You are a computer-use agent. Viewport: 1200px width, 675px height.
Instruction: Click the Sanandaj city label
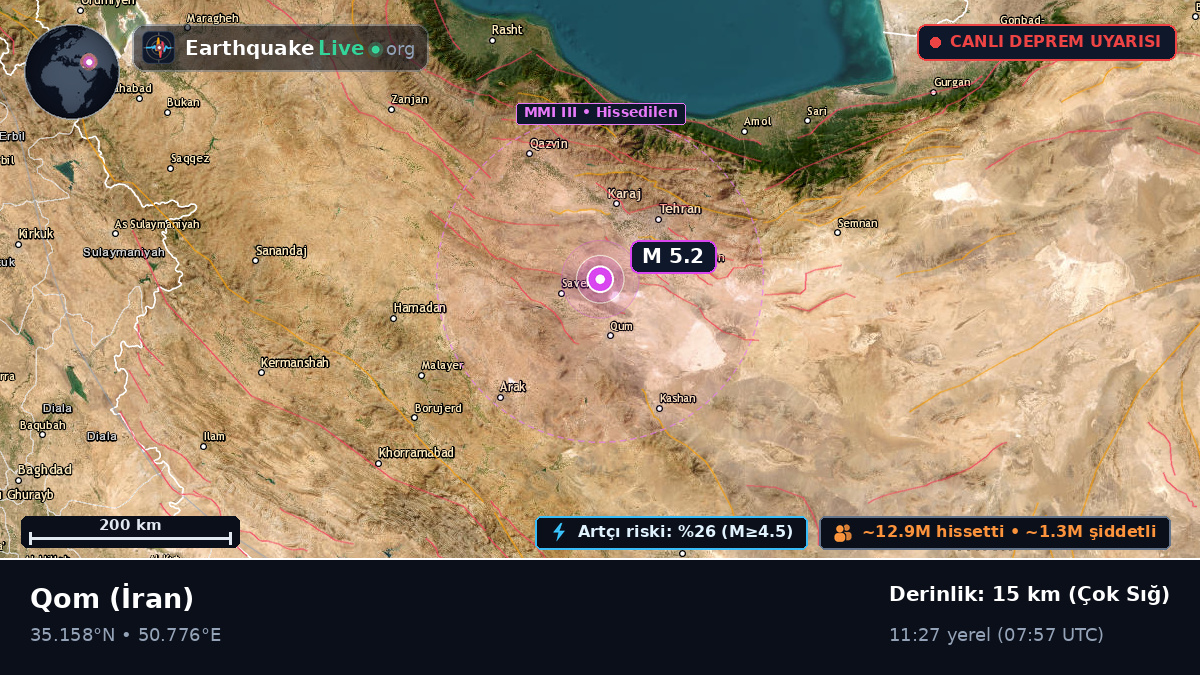(281, 250)
